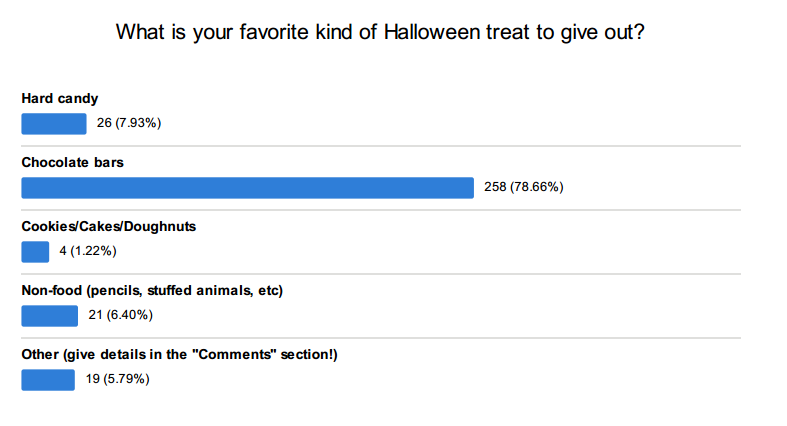Click the divider line below Non-food row
Image resolution: width=787 pixels, height=426 pixels.
tap(381, 338)
